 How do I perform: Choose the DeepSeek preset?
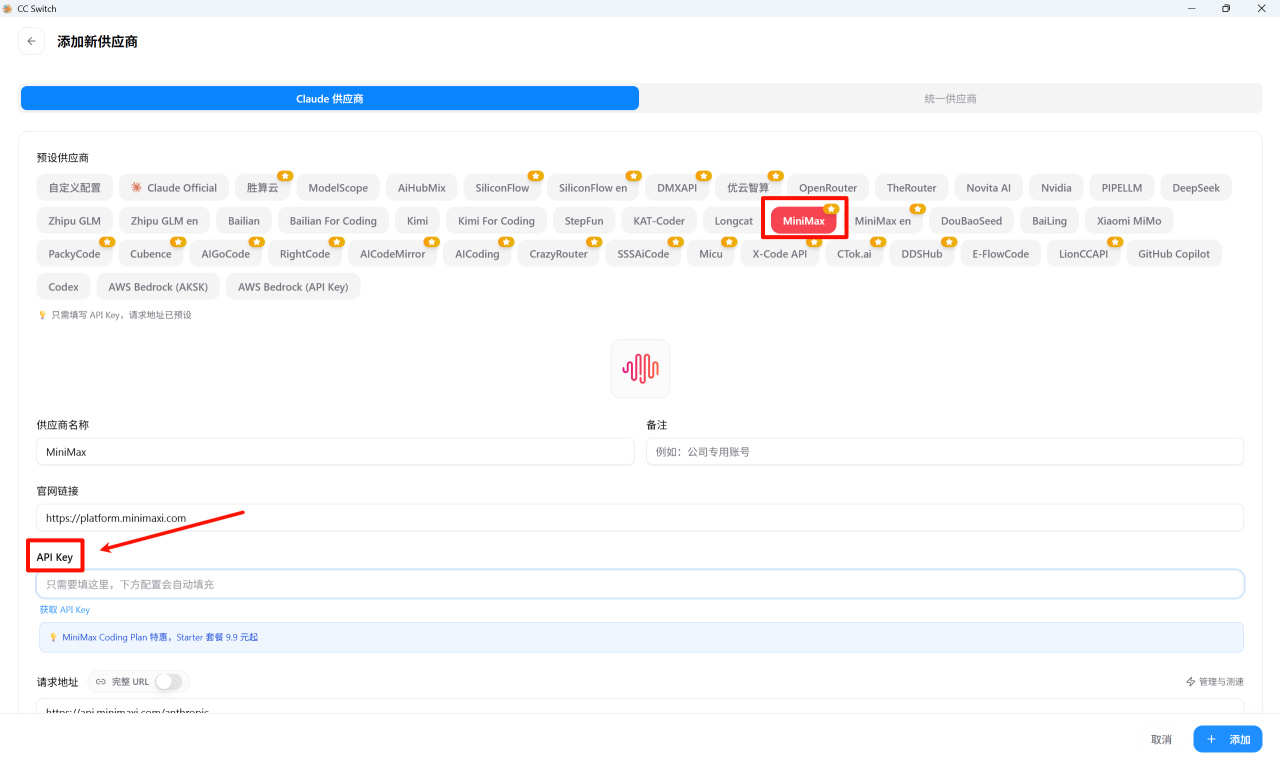click(x=1196, y=188)
